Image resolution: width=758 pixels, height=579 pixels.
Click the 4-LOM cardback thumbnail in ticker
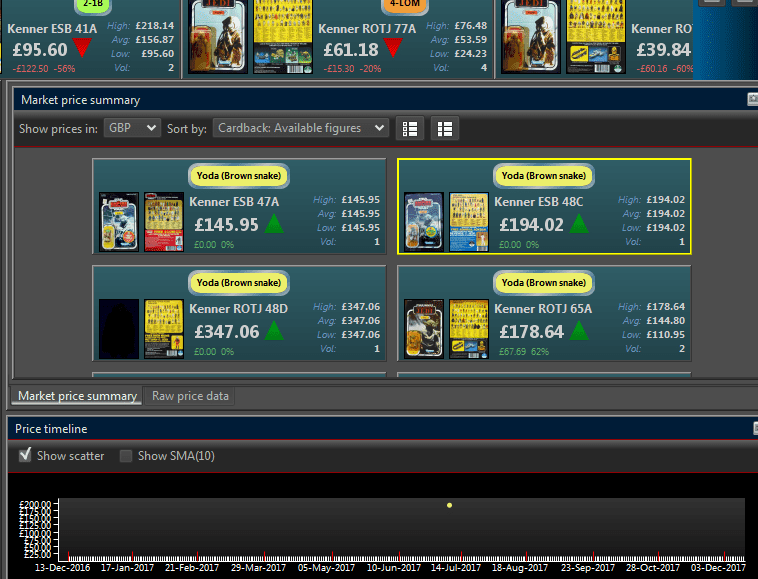pos(283,37)
